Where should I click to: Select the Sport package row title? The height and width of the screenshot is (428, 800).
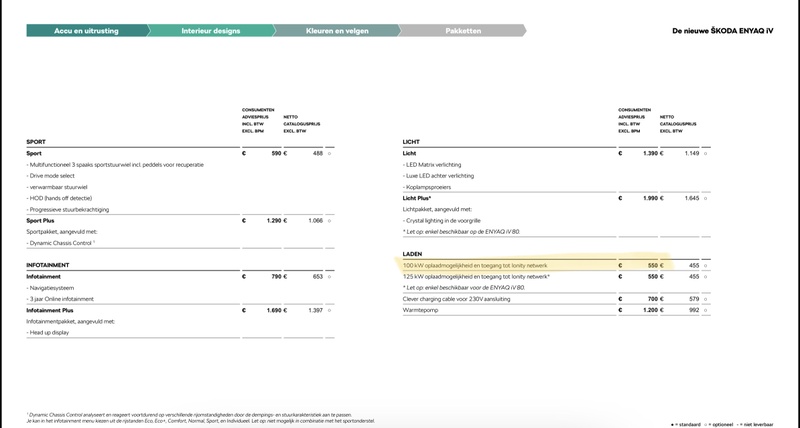click(x=34, y=153)
